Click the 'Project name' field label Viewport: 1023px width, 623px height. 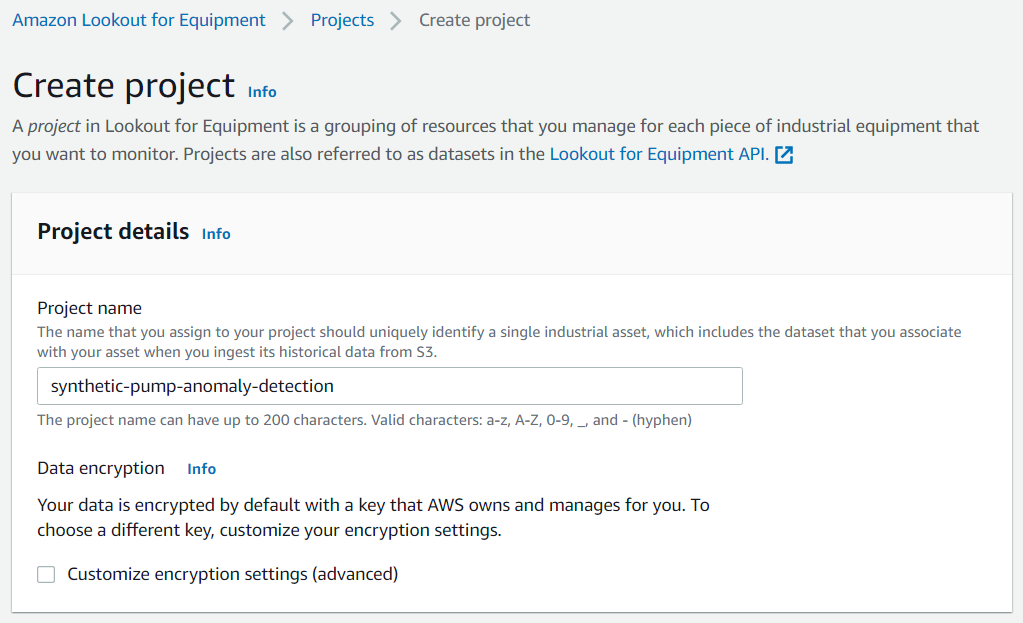coord(89,308)
